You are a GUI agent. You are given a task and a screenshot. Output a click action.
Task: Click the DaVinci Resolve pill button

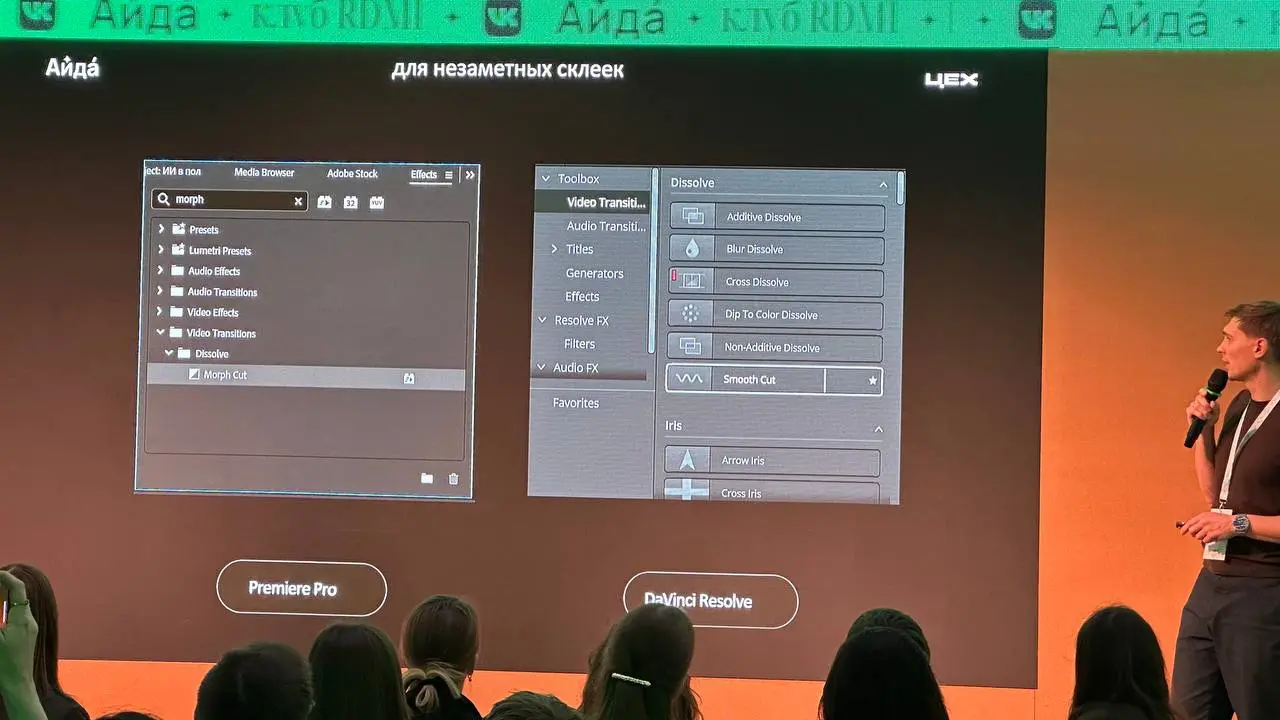710,600
